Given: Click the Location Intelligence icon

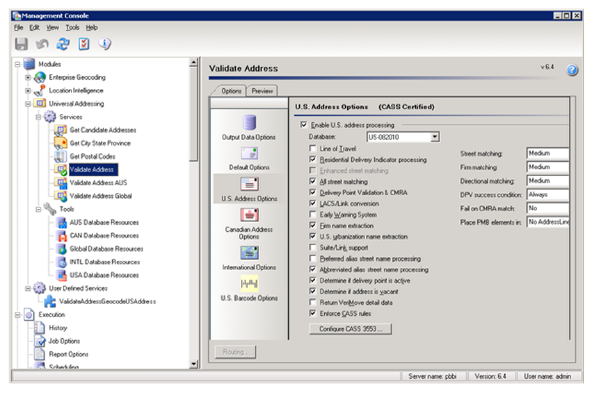Looking at the screenshot, I should click(x=40, y=90).
